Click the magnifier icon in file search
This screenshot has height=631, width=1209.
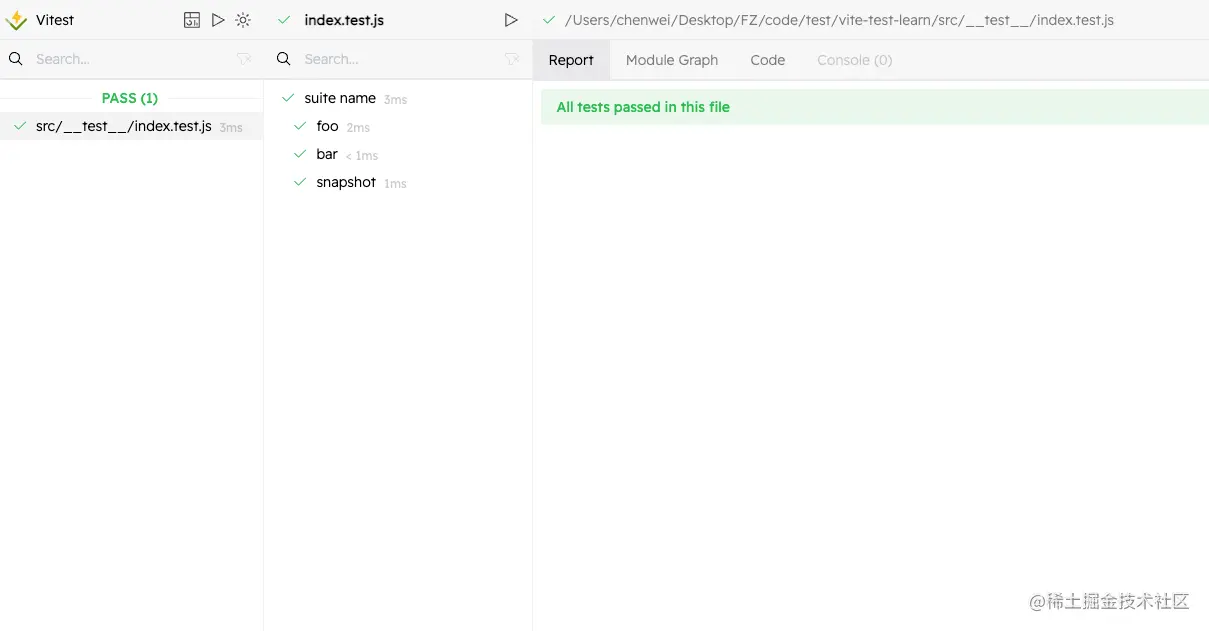(16, 59)
